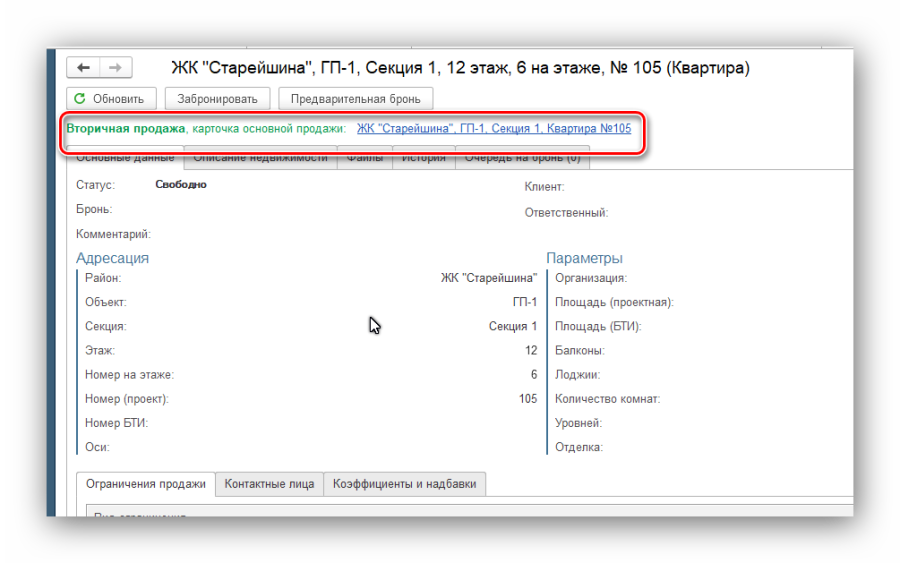Select the Файлы tab
Viewport: 900px width, 563px height.
pos(364,159)
